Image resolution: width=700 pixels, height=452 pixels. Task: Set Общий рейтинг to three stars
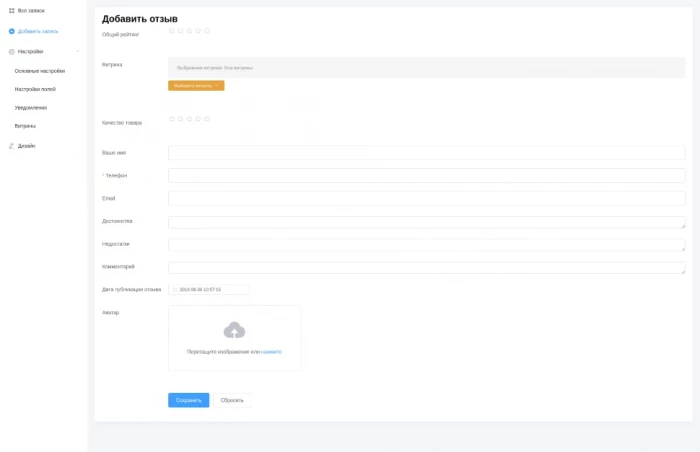click(189, 31)
